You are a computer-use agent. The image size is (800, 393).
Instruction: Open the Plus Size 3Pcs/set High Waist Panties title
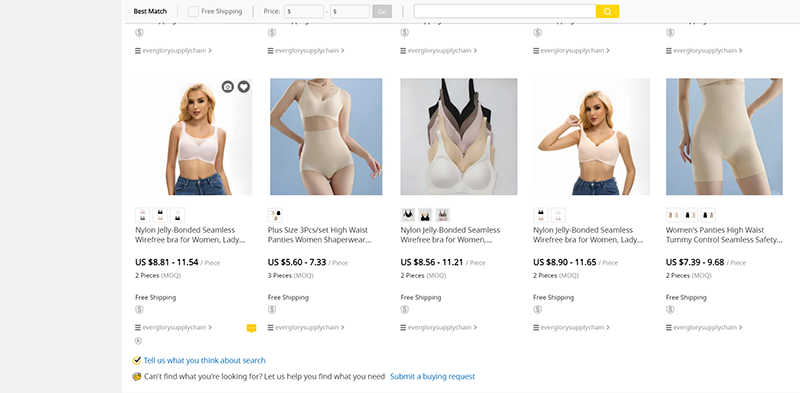pyautogui.click(x=319, y=235)
